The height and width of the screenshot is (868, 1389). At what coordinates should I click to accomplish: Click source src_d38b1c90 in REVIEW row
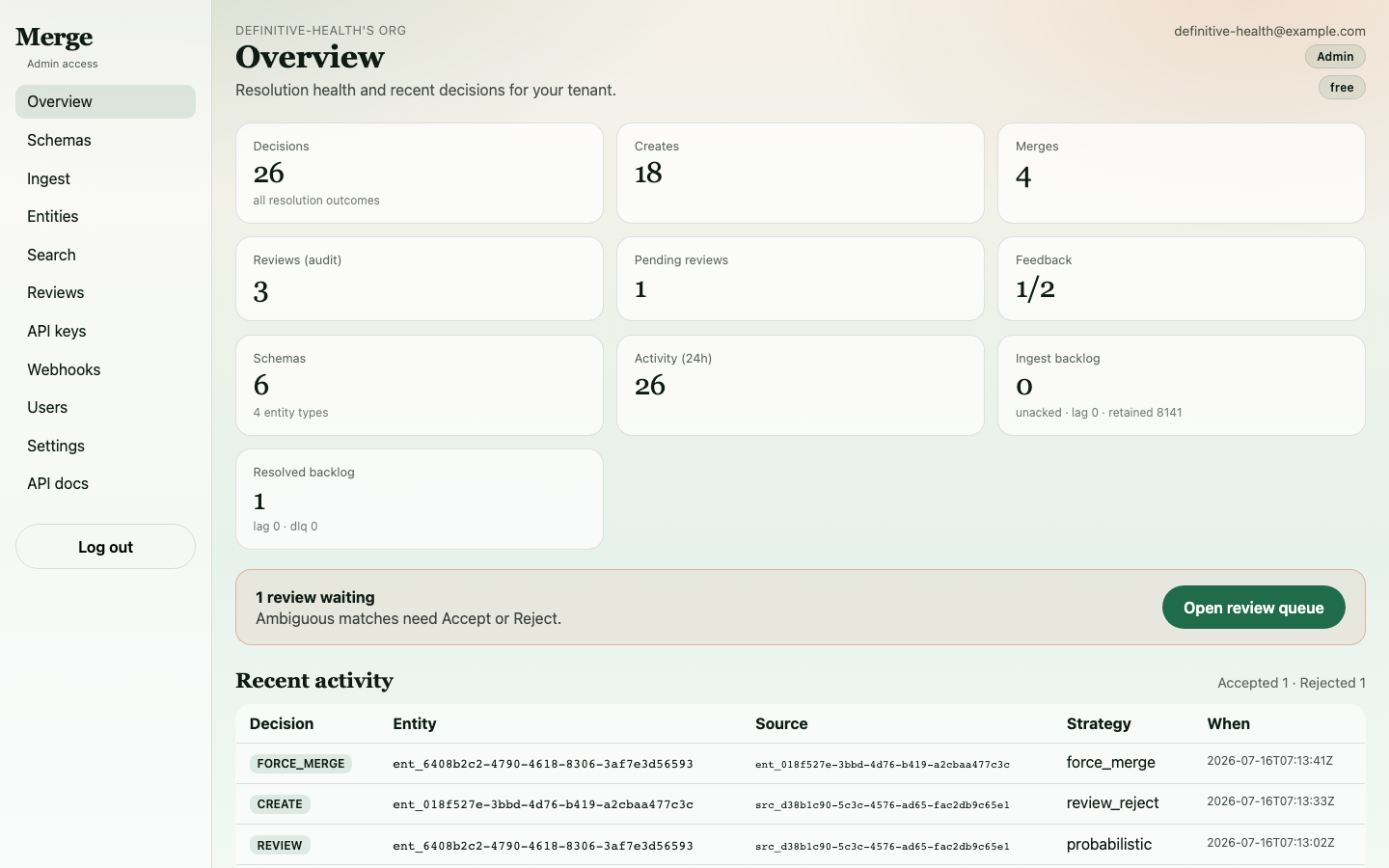click(883, 847)
